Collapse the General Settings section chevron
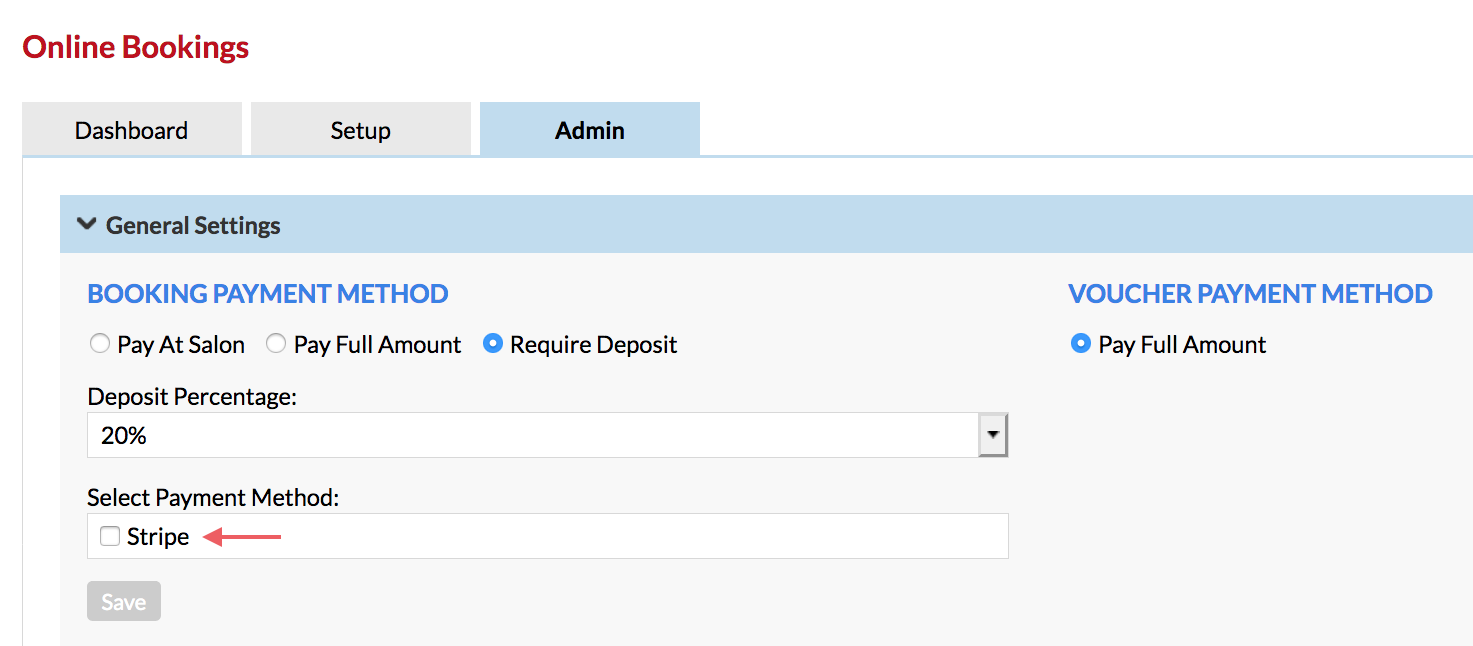 tap(87, 225)
